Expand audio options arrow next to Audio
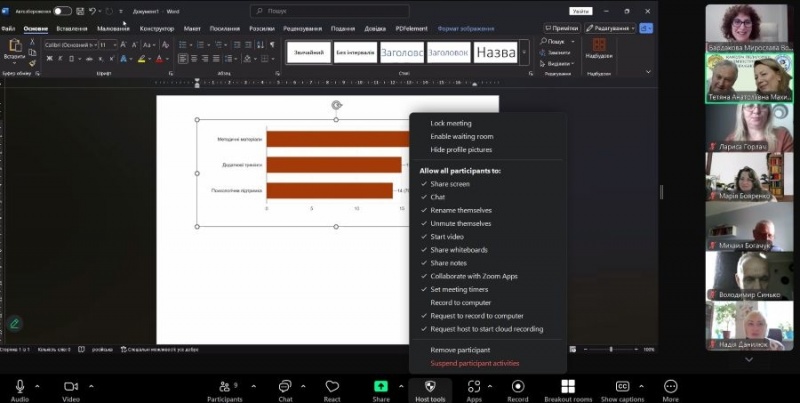The height and width of the screenshot is (403, 800). tap(38, 386)
